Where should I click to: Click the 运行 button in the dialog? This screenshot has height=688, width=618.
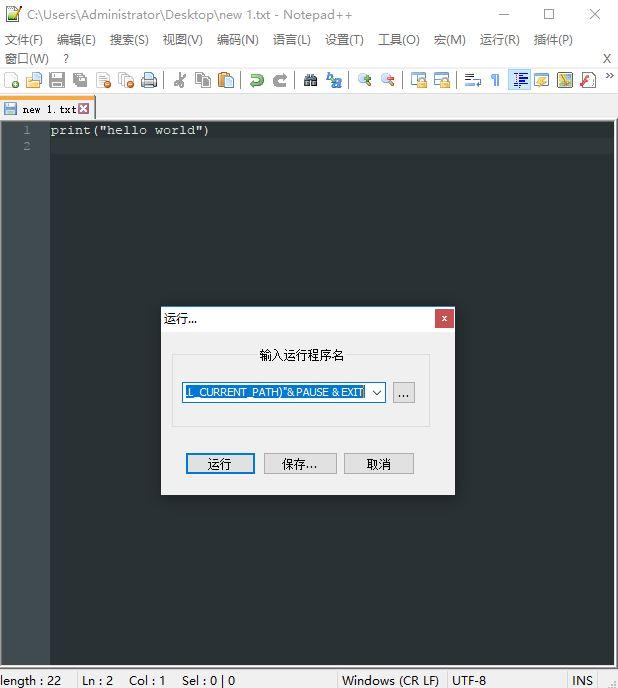(220, 464)
